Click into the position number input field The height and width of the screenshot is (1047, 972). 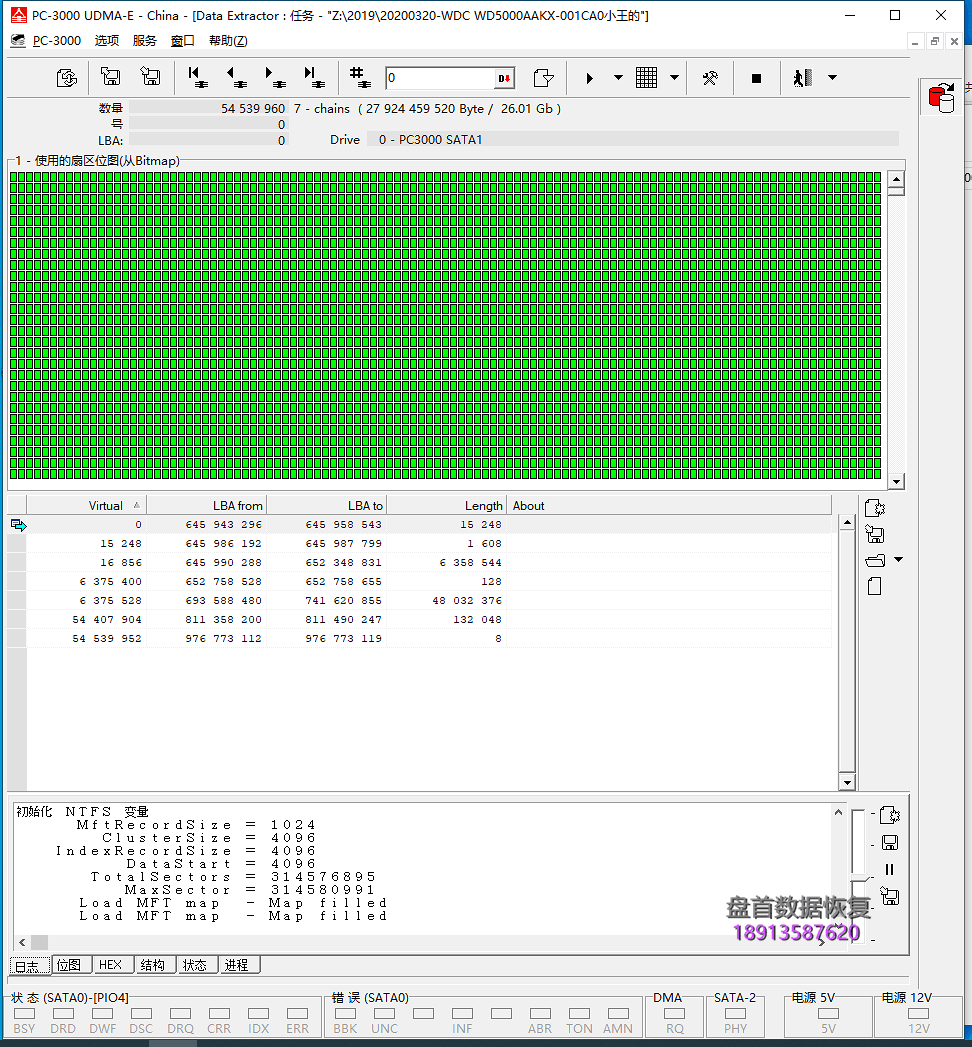click(x=440, y=78)
